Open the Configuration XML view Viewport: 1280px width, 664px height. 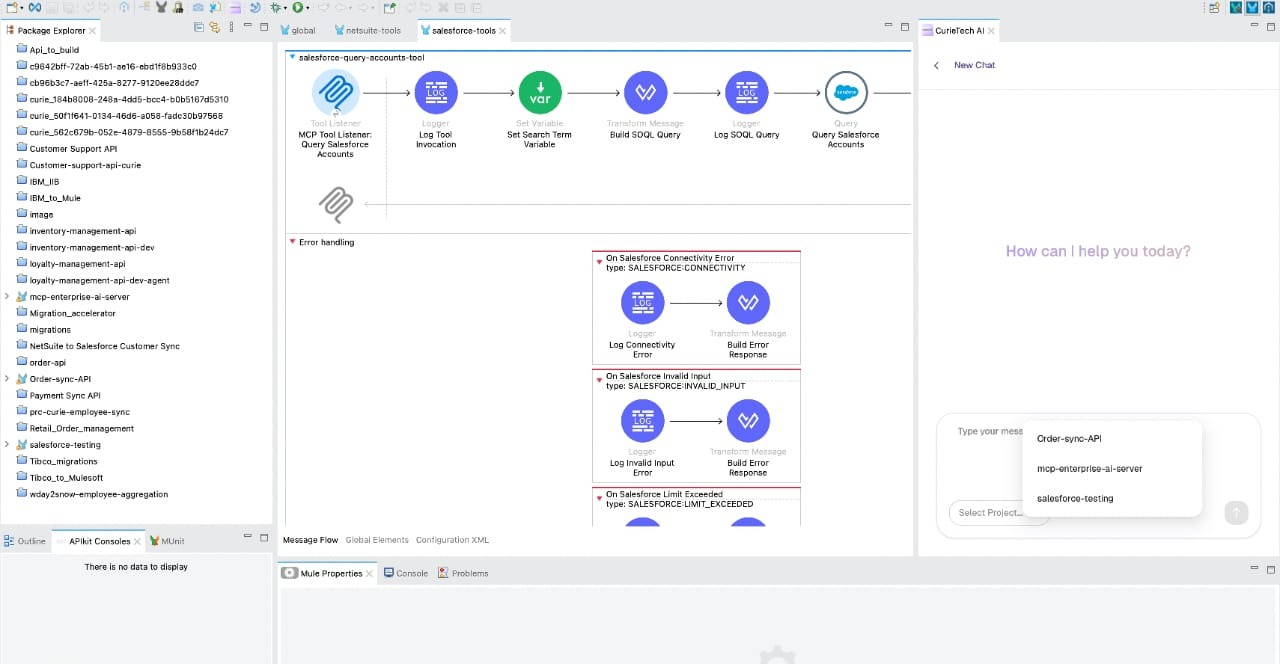click(x=452, y=539)
